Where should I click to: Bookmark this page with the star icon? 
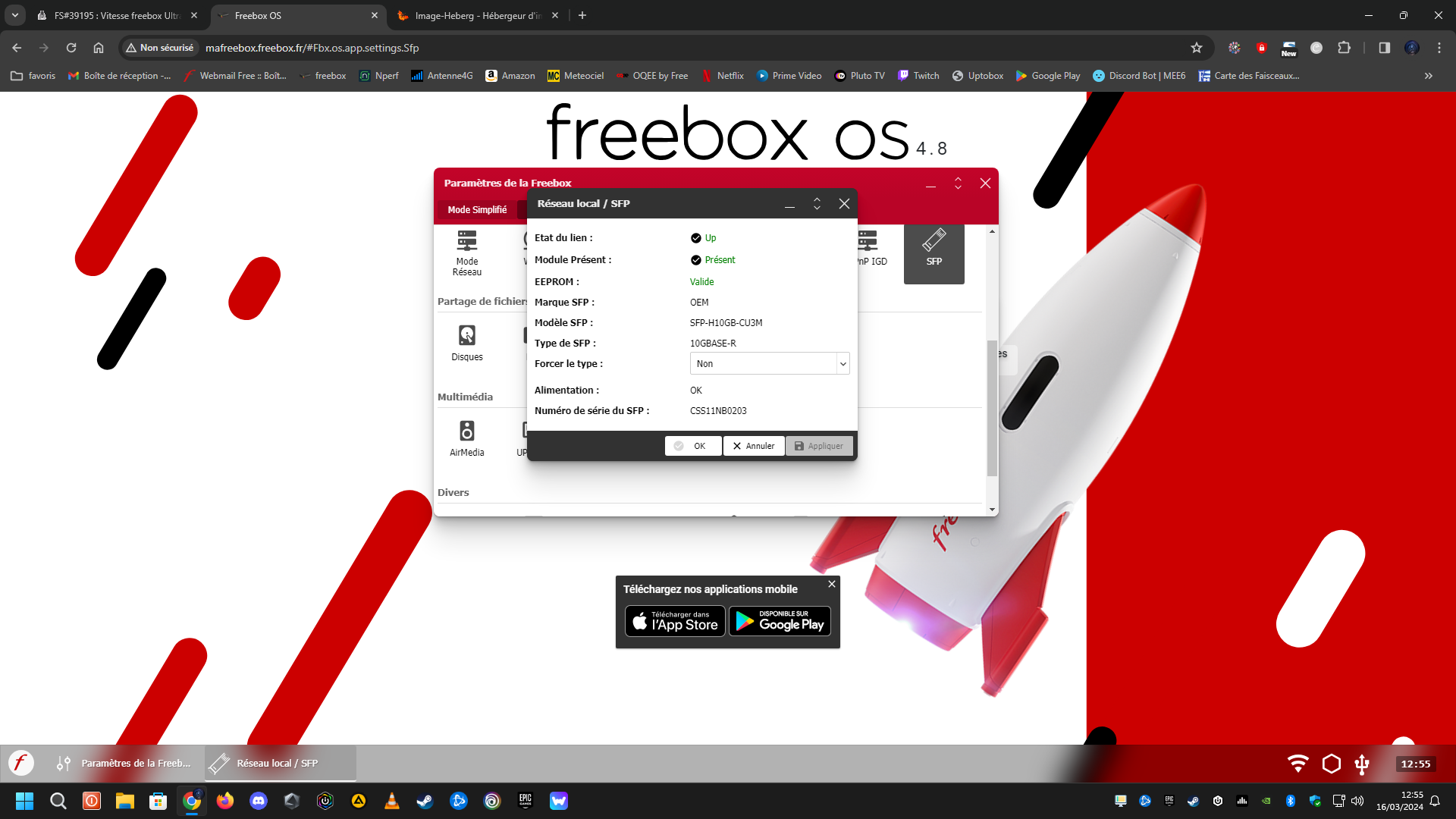pyautogui.click(x=1197, y=48)
